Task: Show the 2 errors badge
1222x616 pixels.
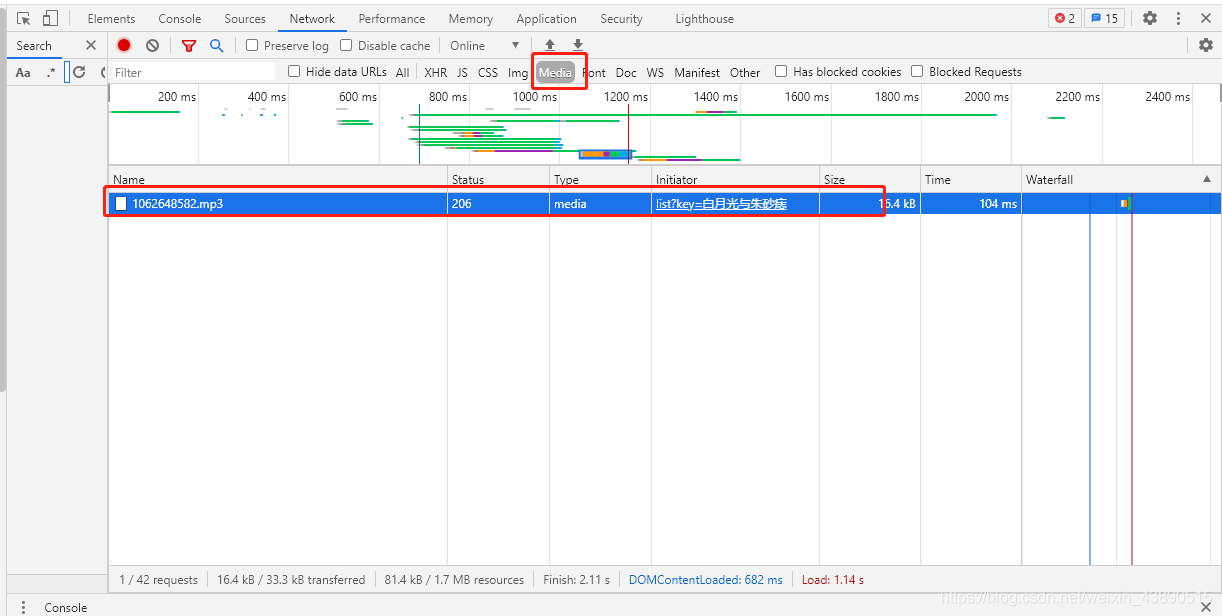Action: [x=1065, y=18]
